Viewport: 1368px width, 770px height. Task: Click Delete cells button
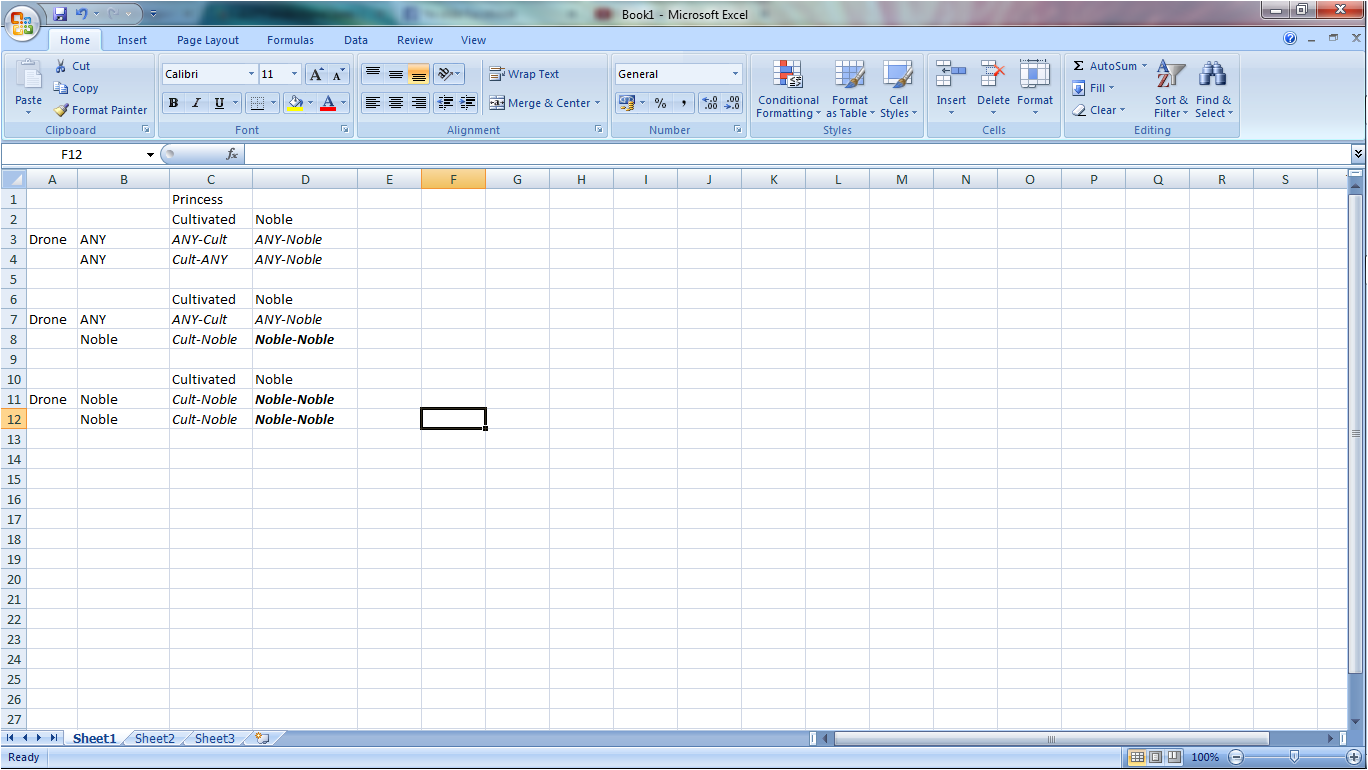click(x=993, y=87)
